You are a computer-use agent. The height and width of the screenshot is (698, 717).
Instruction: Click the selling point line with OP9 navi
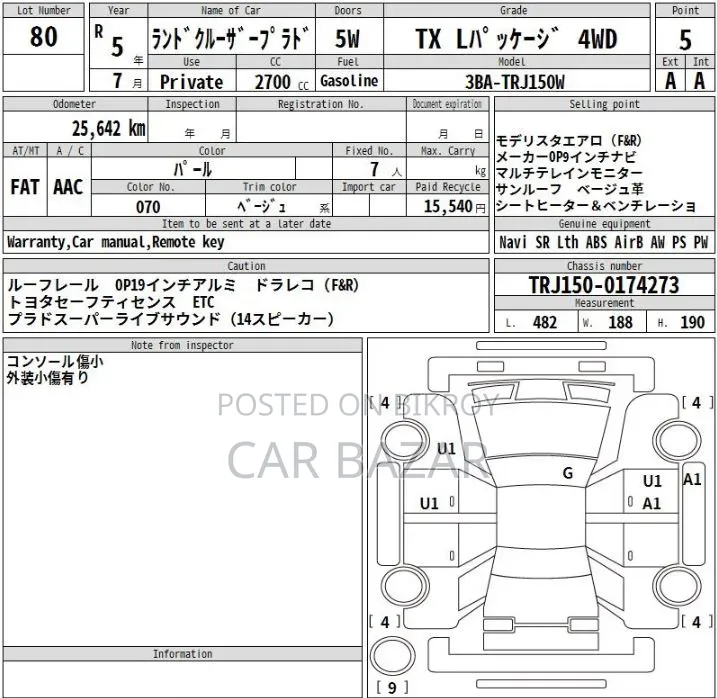pyautogui.click(x=566, y=157)
